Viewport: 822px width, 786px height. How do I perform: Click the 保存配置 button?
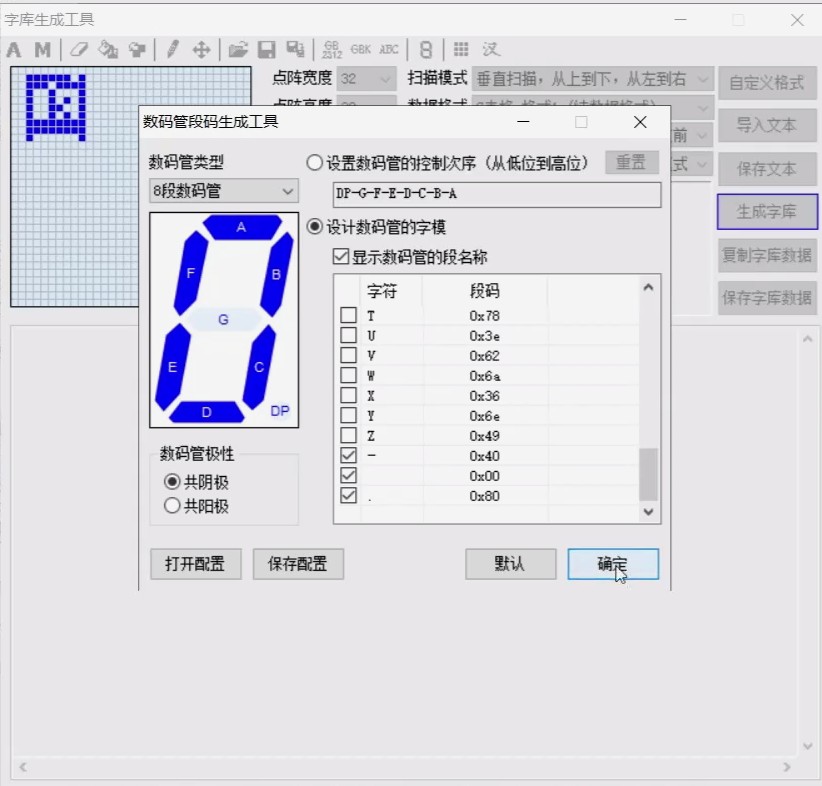click(x=298, y=564)
